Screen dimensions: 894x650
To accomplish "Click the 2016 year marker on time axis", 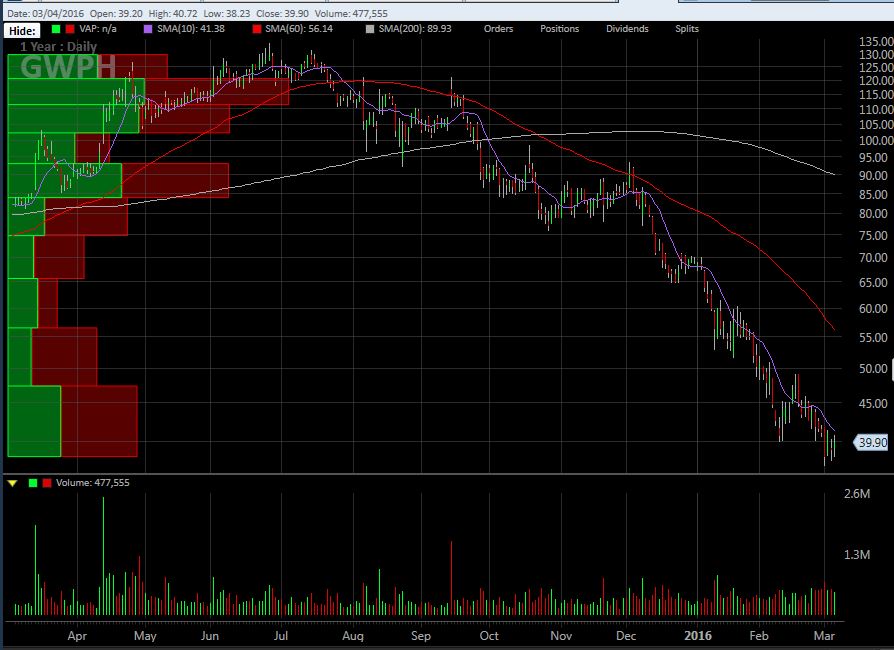I will tap(697, 634).
